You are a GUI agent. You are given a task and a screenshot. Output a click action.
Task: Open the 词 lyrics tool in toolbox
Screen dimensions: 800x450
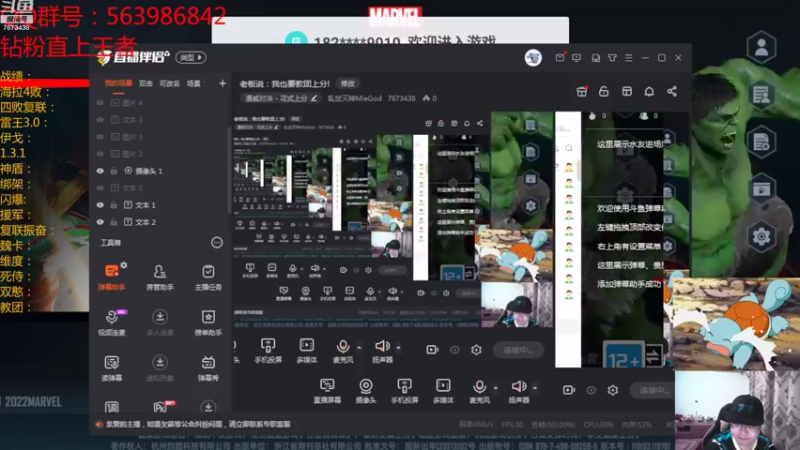pyautogui.click(x=112, y=407)
